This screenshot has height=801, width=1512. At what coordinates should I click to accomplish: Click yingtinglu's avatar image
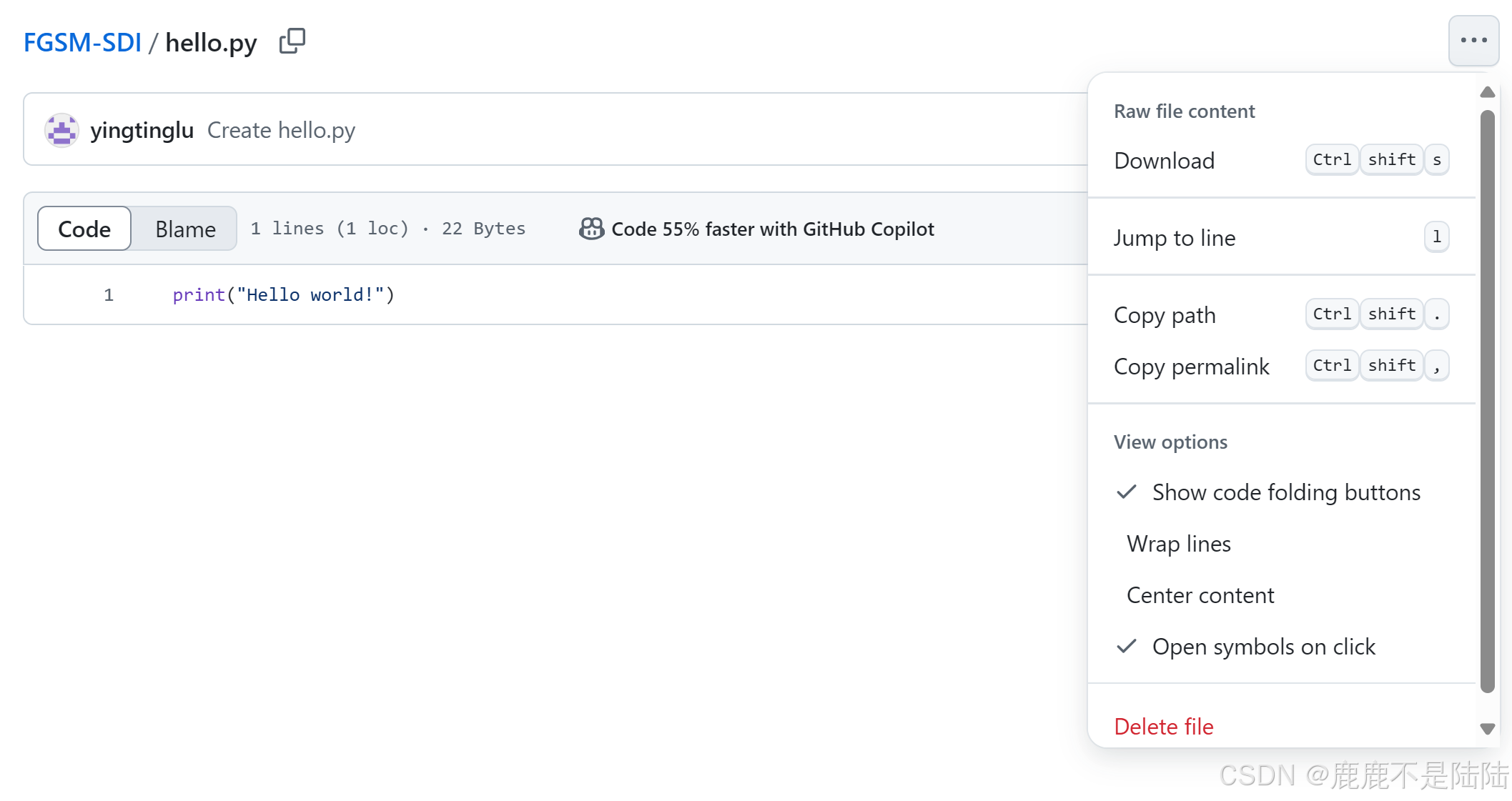pos(62,130)
